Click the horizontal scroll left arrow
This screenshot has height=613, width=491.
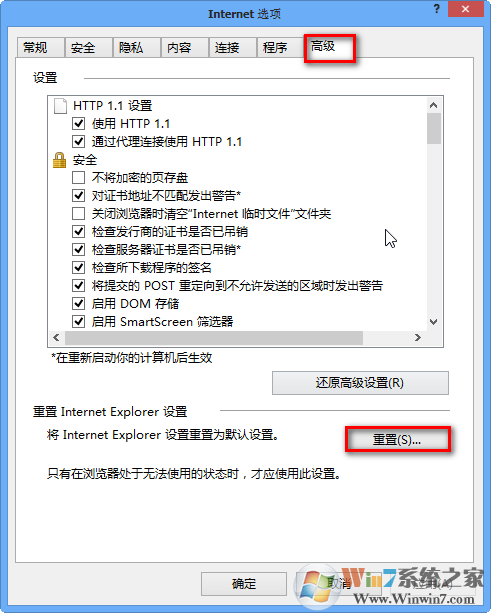point(56,337)
